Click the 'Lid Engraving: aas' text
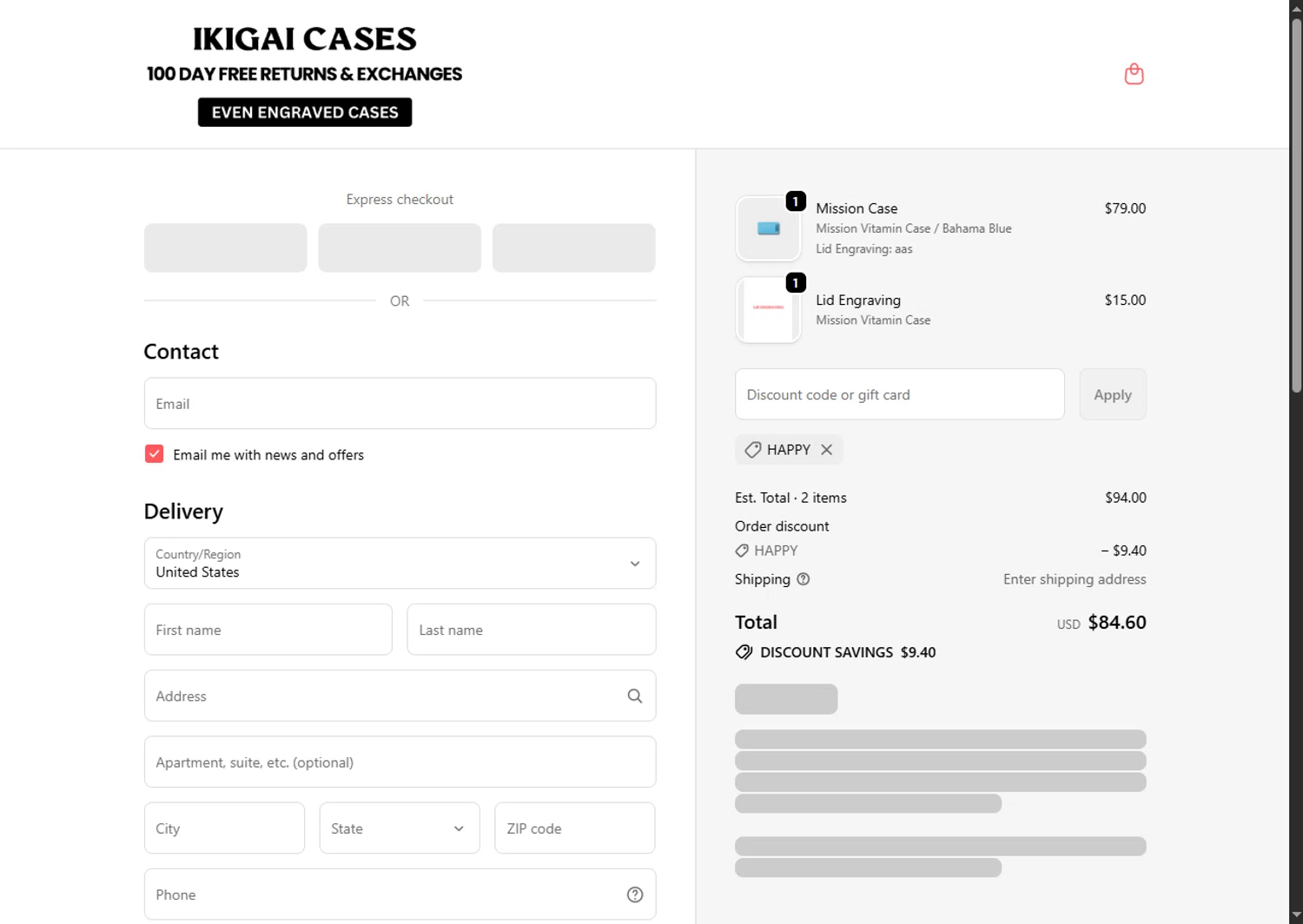Image resolution: width=1303 pixels, height=924 pixels. pos(863,249)
